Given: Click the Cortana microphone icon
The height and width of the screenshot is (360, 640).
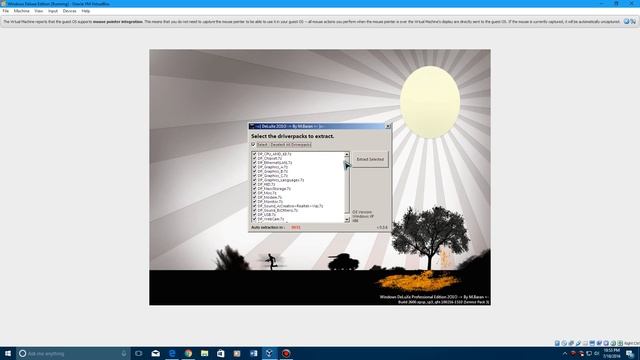Looking at the screenshot, I should [124, 353].
